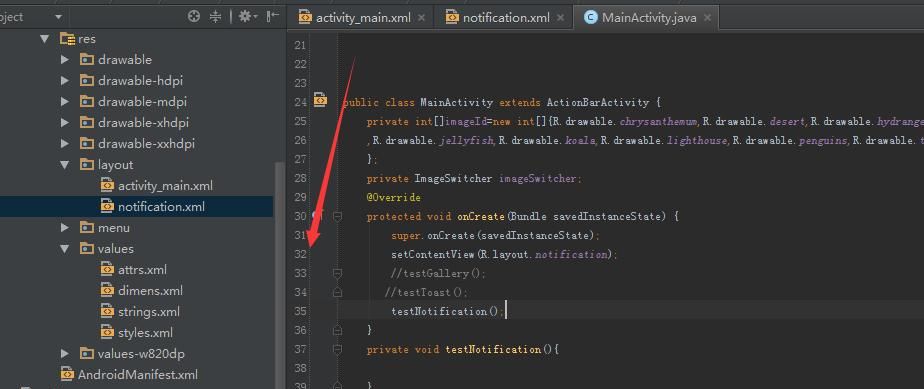Screen dimensions: 924x389
Task: Click the drawable-hdpi folder icon
Action: pyautogui.click(x=87, y=81)
